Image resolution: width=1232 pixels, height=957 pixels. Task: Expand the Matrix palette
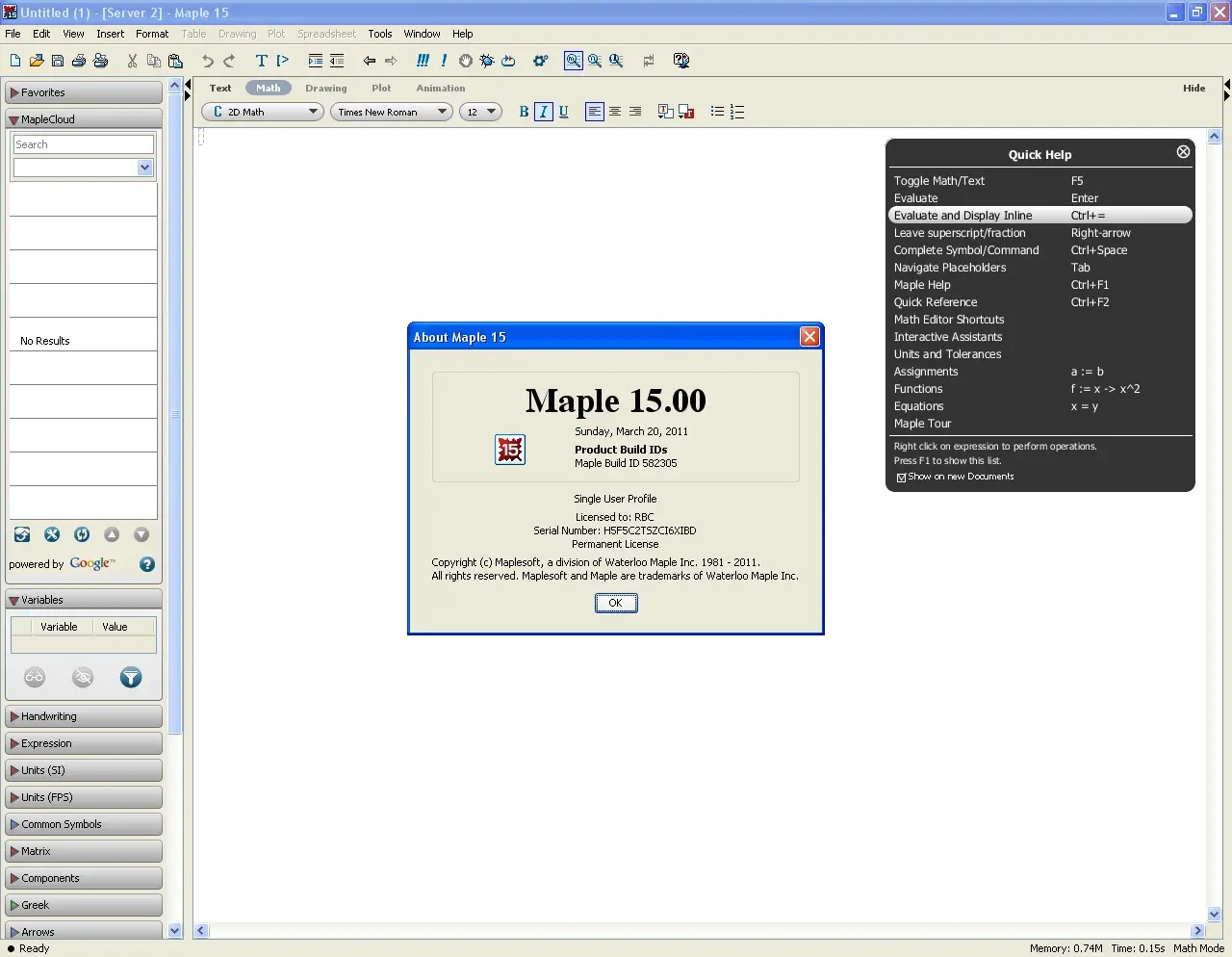(84, 851)
